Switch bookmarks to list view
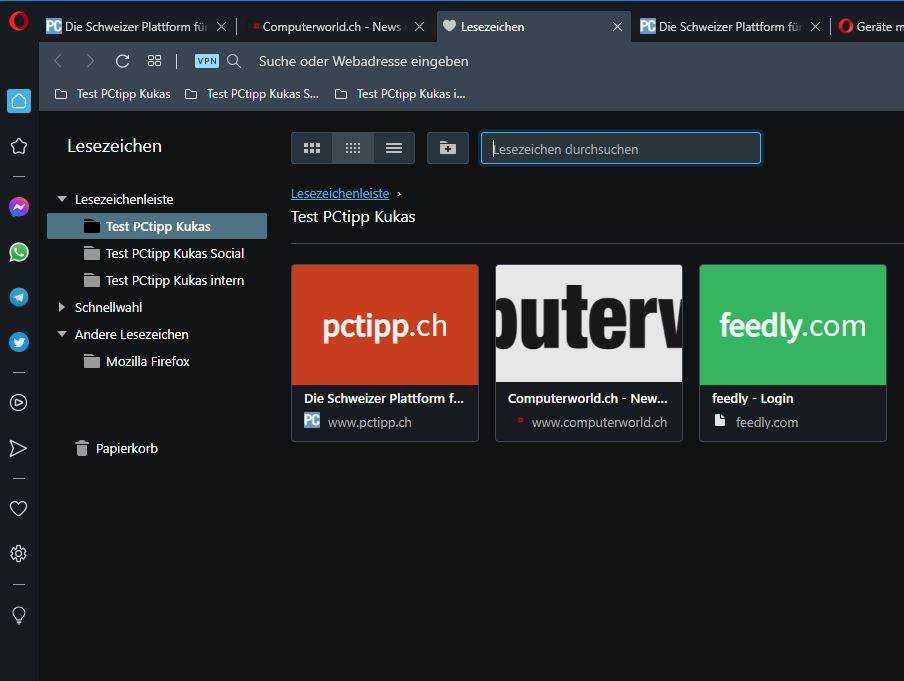This screenshot has width=904, height=681. coord(394,148)
